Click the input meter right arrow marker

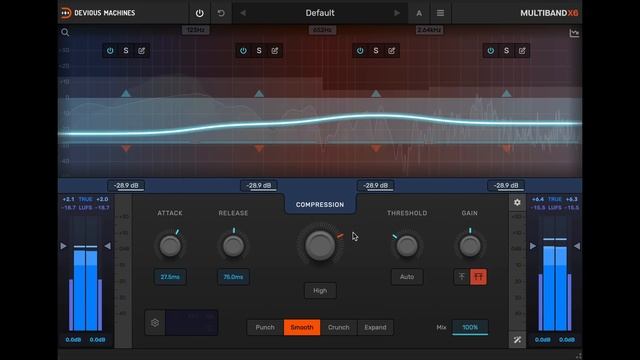pyautogui.click(x=107, y=246)
